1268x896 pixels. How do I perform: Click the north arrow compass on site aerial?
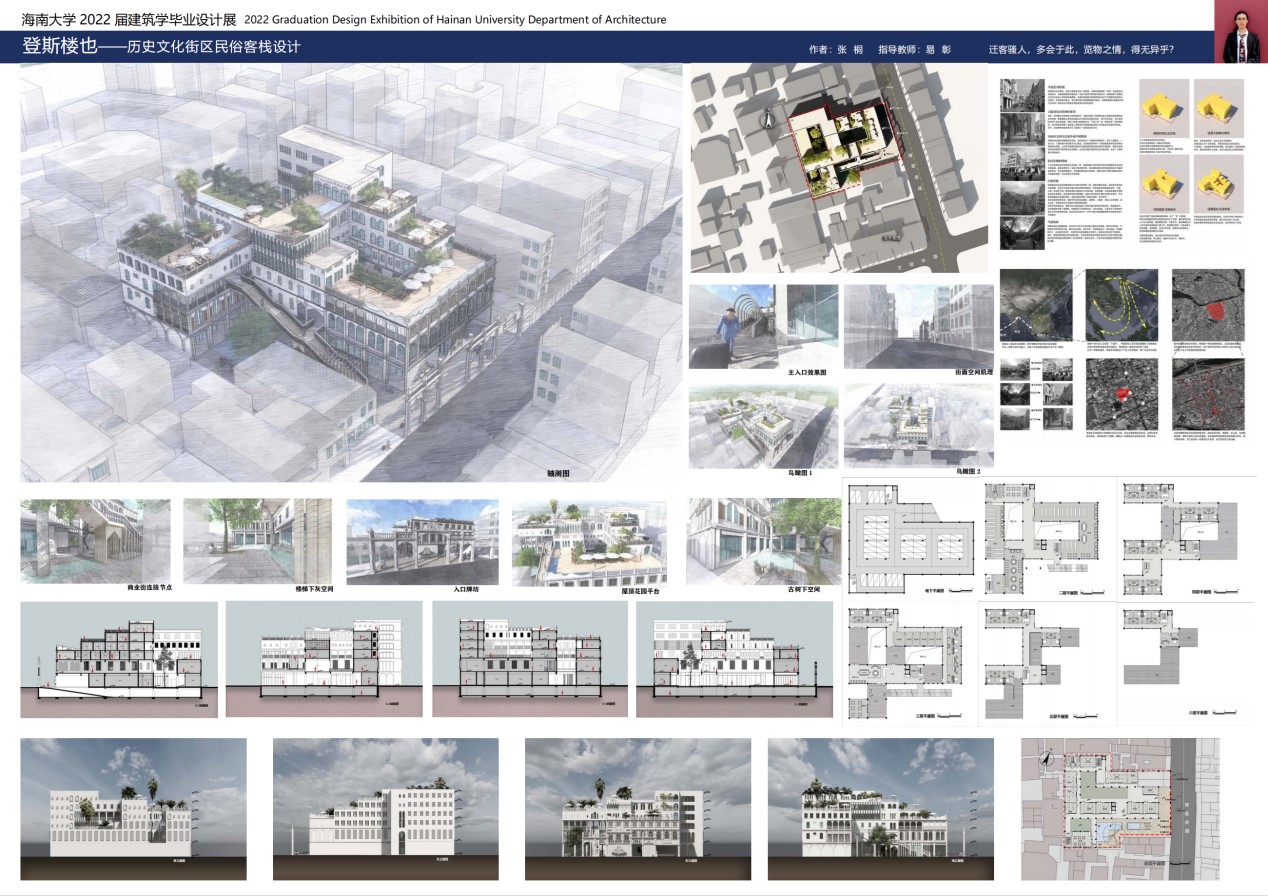[768, 118]
